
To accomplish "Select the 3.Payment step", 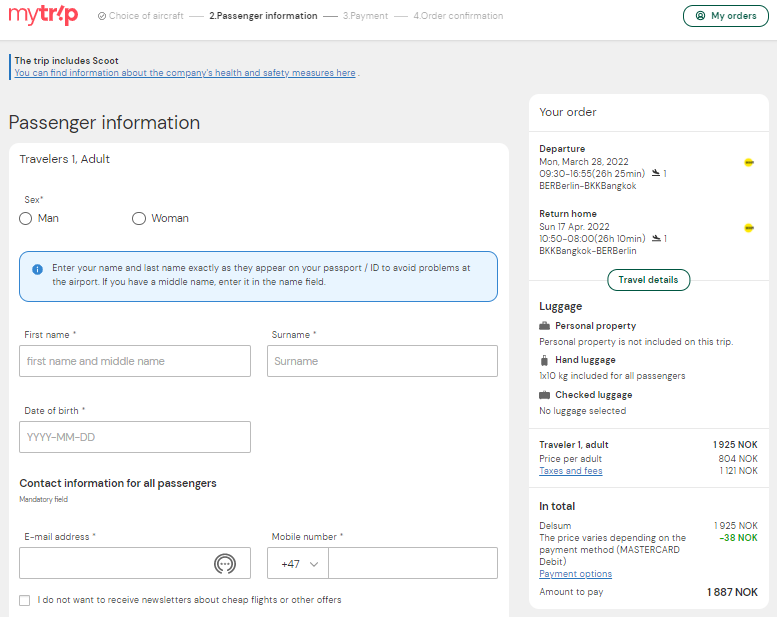I will click(365, 16).
